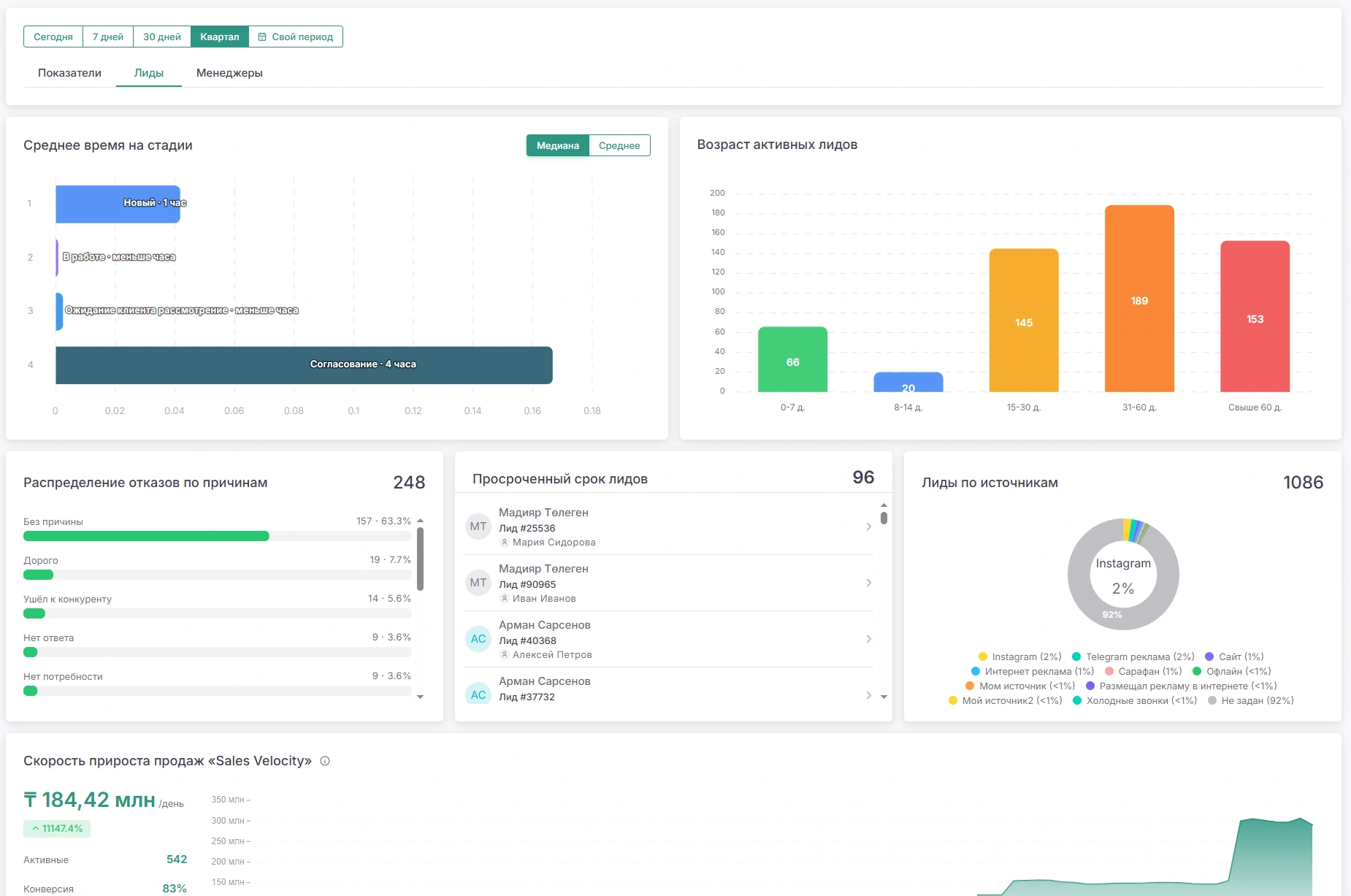1351x896 pixels.
Task: Click the Дорого progress bar
Action: click(218, 575)
